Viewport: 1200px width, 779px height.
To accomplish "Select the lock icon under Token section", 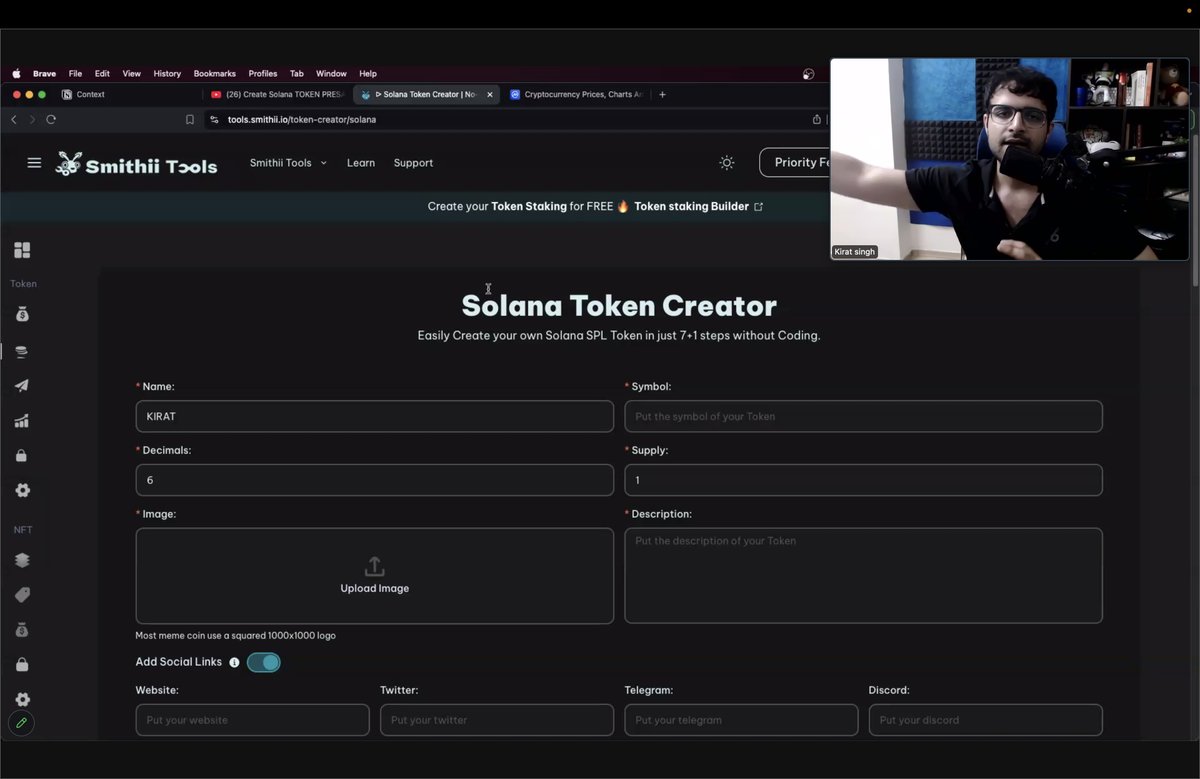I will pos(22,456).
